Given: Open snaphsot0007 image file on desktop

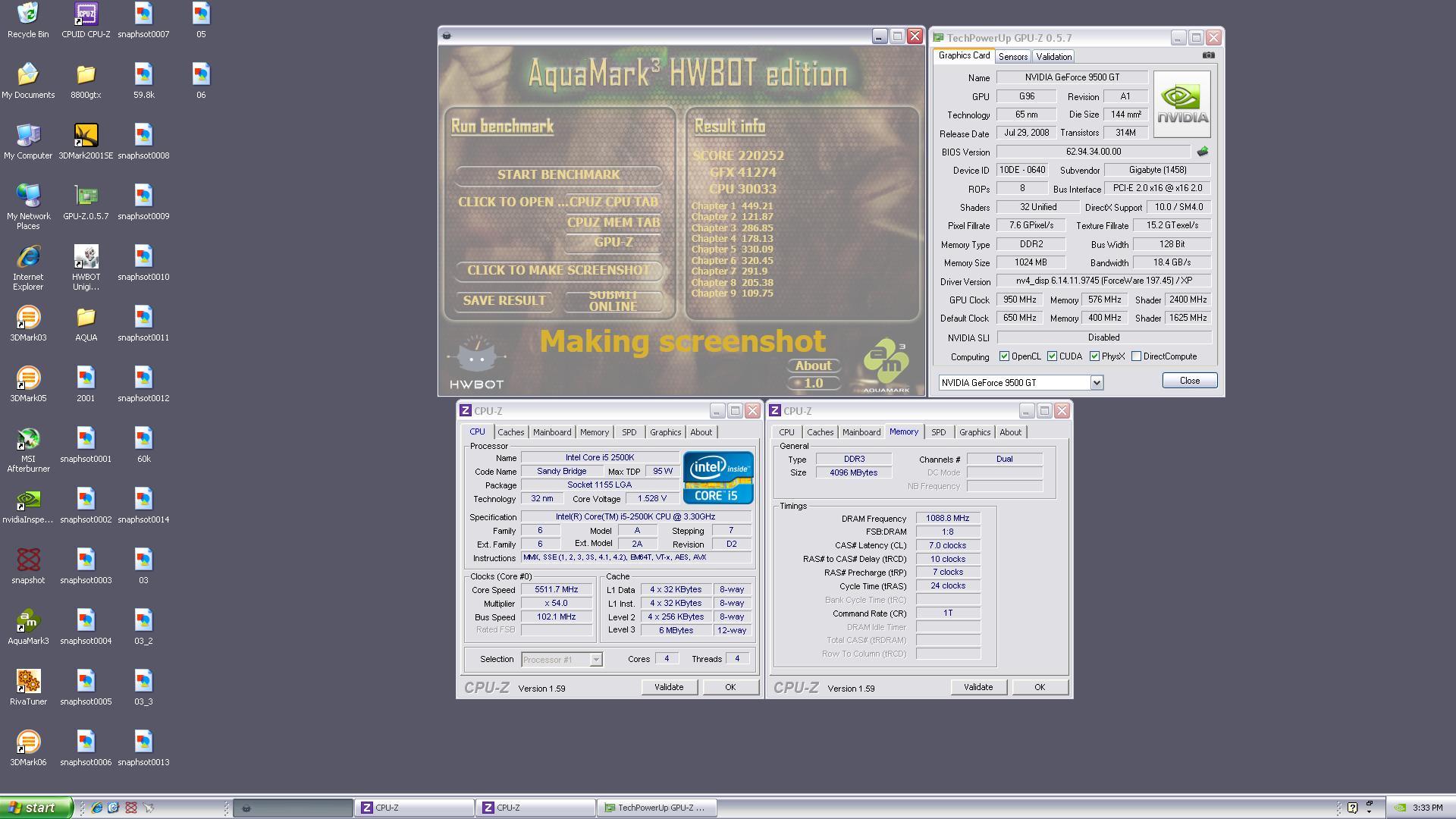Looking at the screenshot, I should click(143, 20).
